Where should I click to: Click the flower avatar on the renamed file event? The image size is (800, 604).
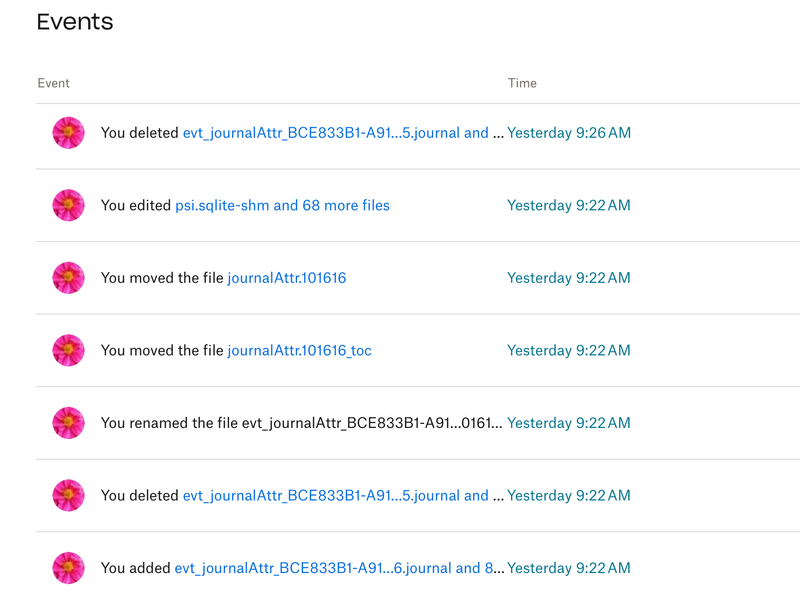68,423
